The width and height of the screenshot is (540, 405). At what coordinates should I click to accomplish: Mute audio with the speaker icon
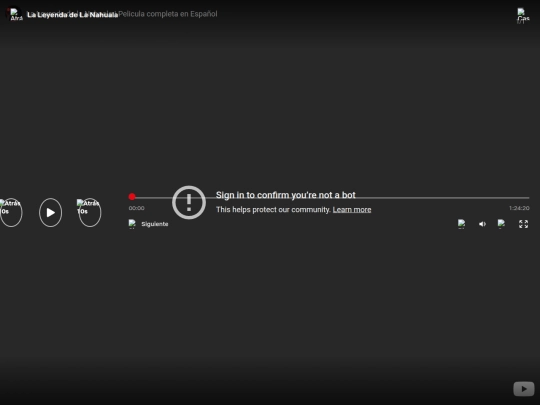pos(482,224)
